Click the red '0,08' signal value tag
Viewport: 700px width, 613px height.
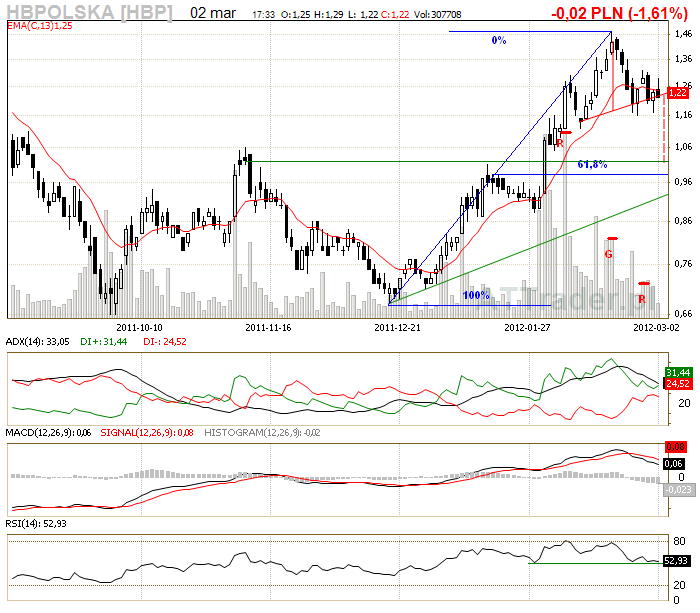pos(675,446)
